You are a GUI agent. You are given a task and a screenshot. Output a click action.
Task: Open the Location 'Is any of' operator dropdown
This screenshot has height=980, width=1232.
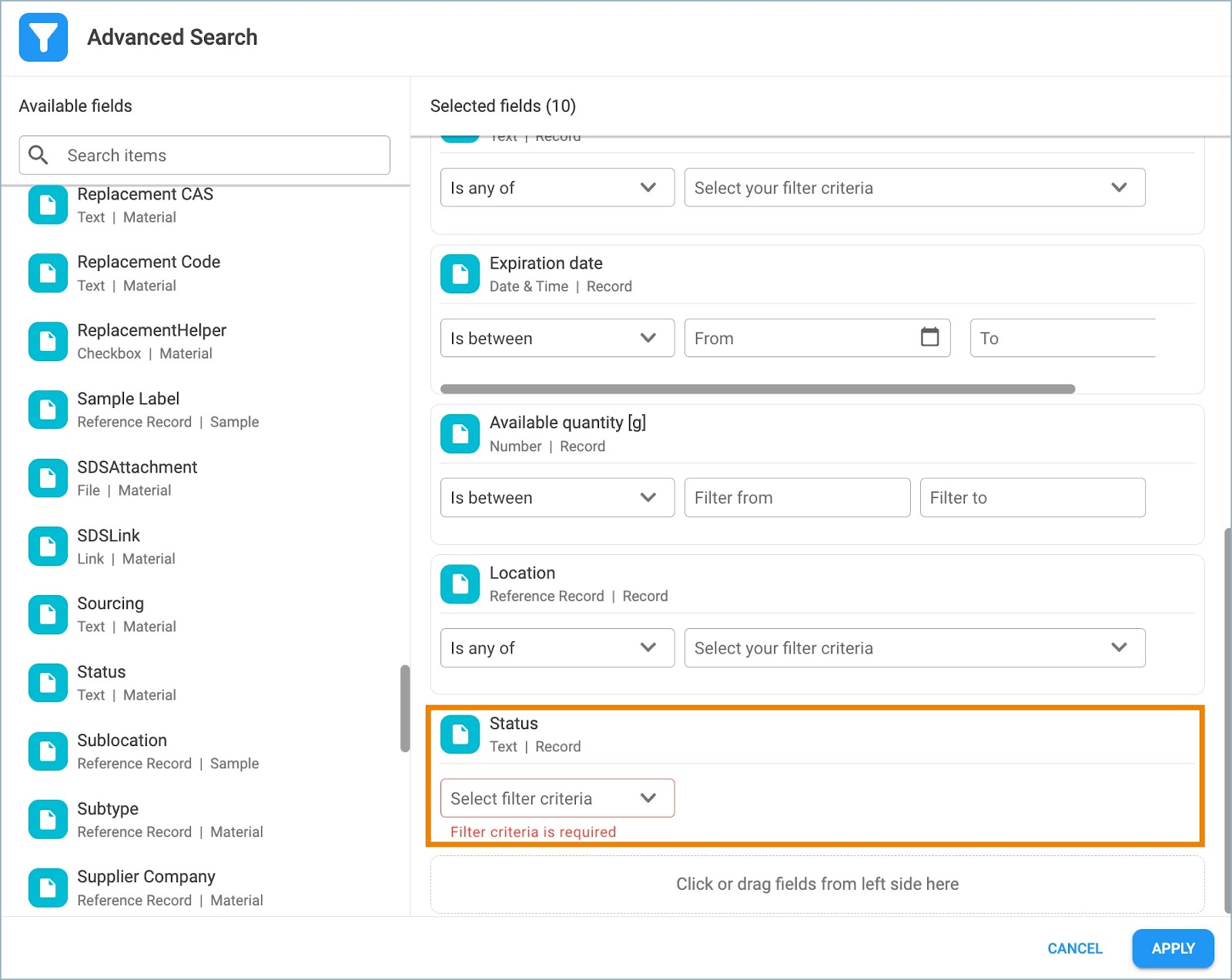tap(557, 647)
